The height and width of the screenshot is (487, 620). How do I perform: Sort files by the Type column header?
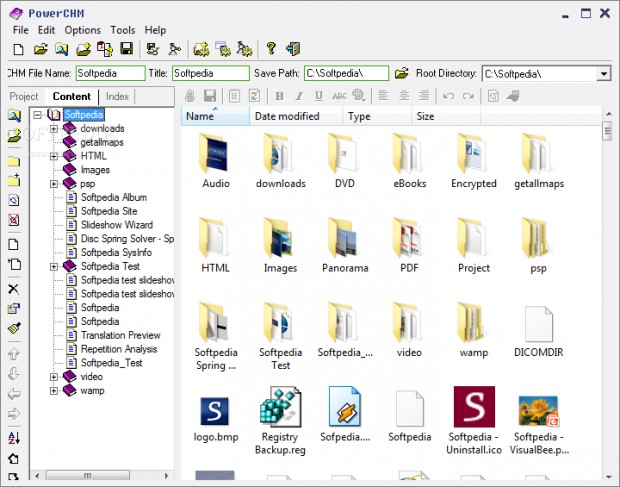377,116
